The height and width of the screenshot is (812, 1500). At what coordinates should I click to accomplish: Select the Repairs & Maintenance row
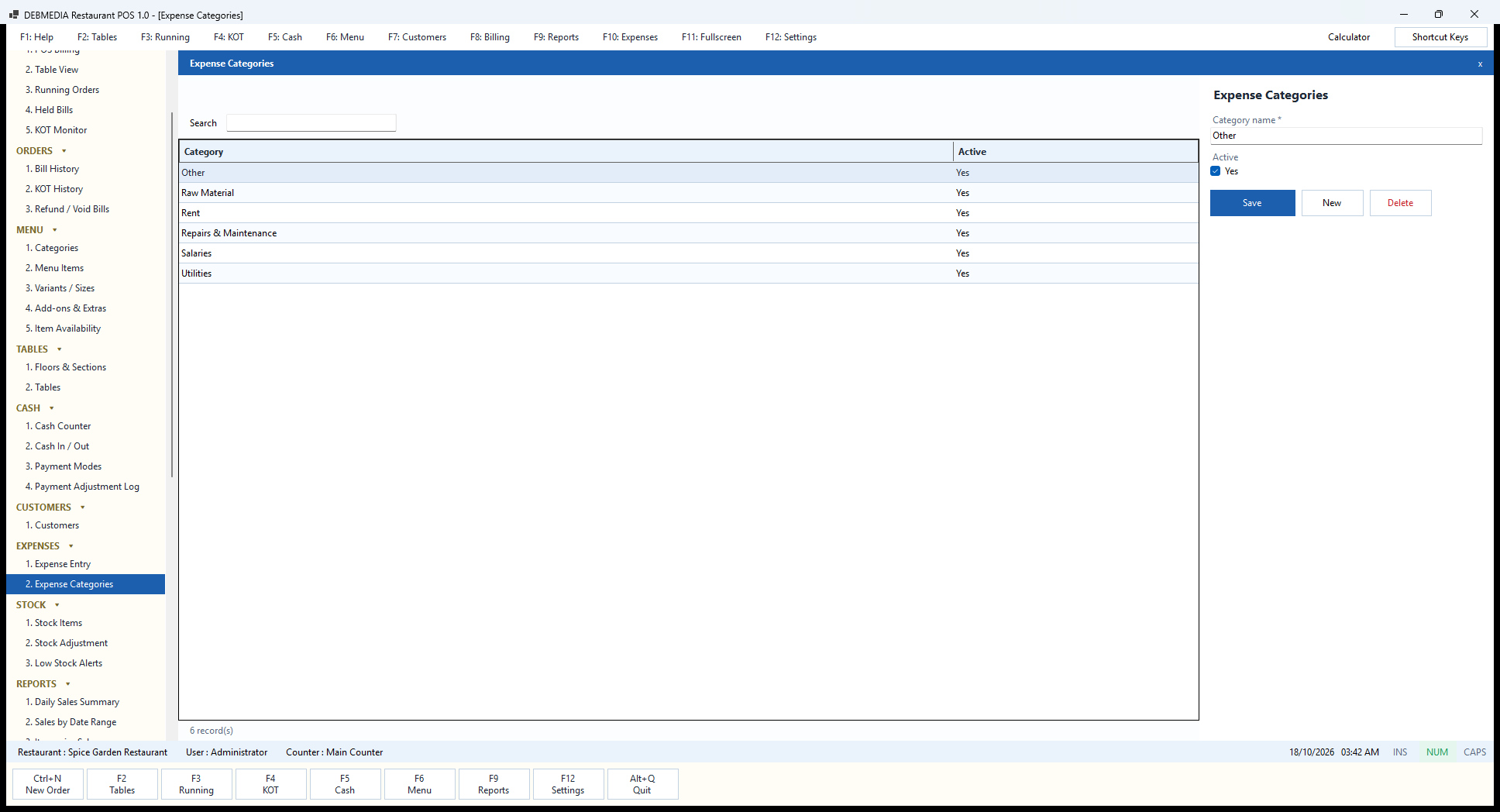coord(689,233)
